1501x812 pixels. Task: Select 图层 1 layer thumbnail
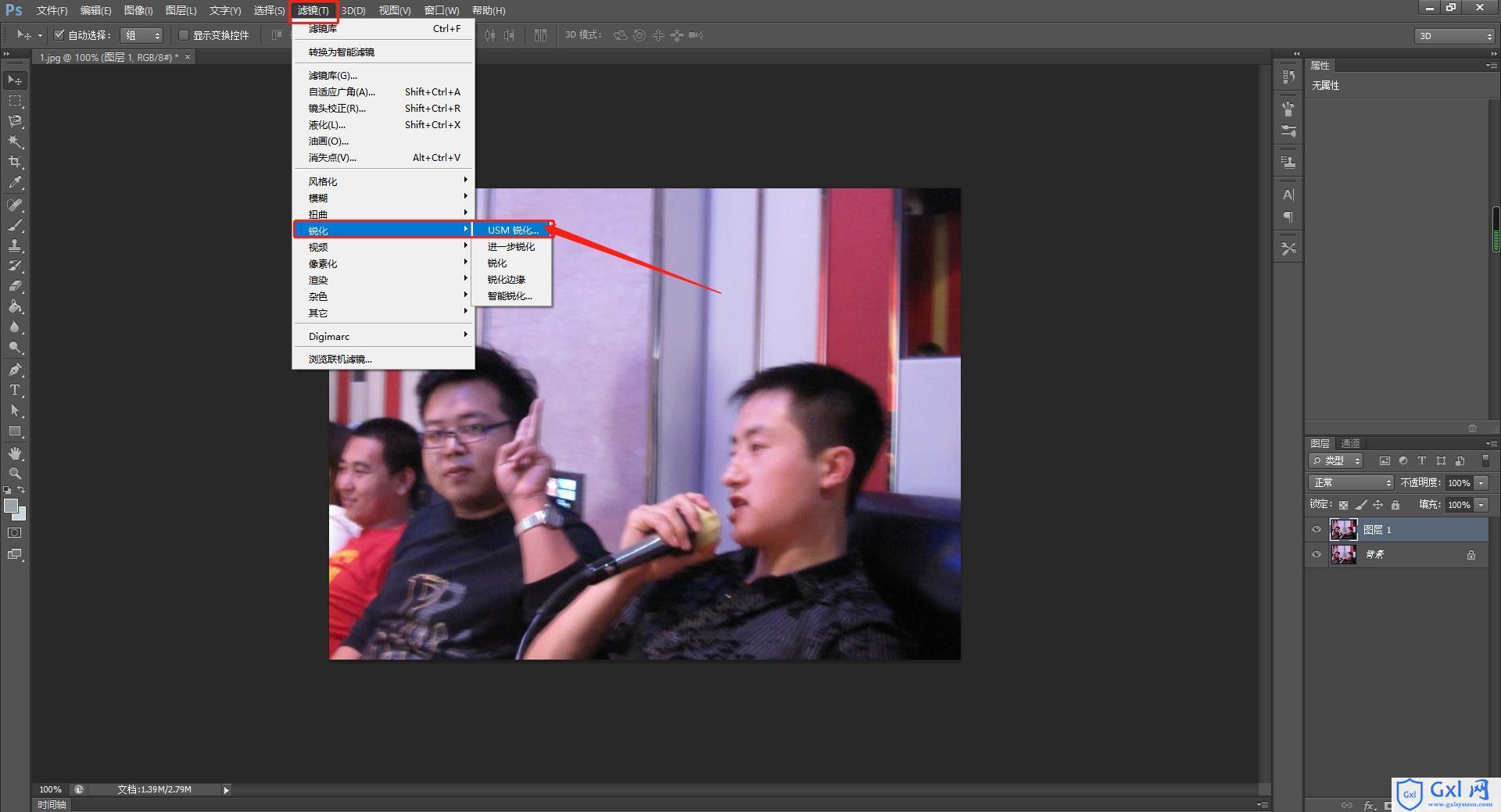(1343, 530)
